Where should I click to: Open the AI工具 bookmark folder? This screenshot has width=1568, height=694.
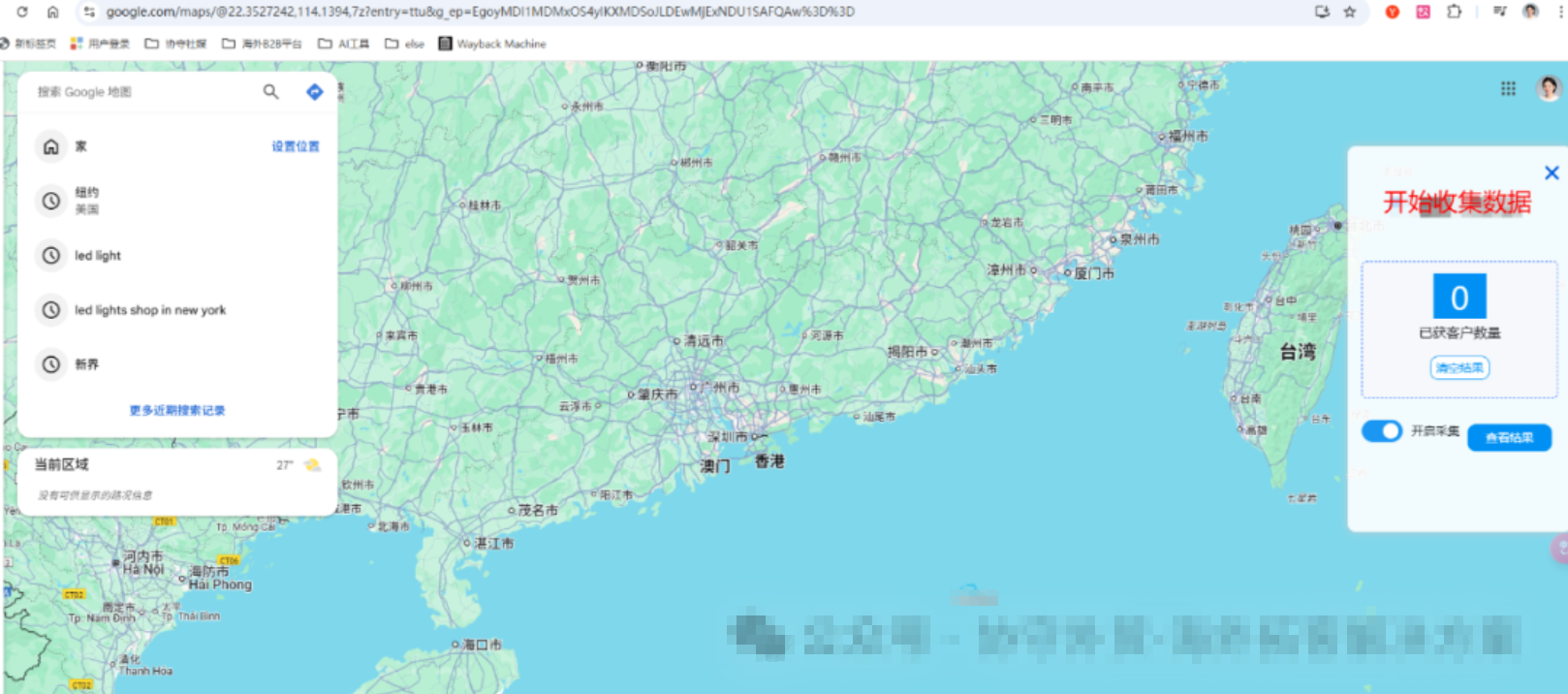coord(344,44)
